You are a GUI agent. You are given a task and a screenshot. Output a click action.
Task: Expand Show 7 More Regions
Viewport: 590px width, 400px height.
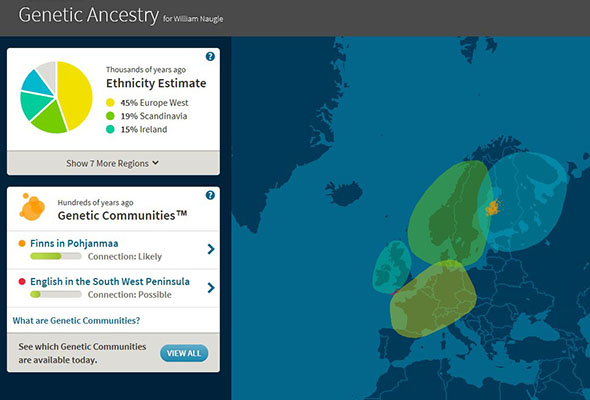[113, 163]
